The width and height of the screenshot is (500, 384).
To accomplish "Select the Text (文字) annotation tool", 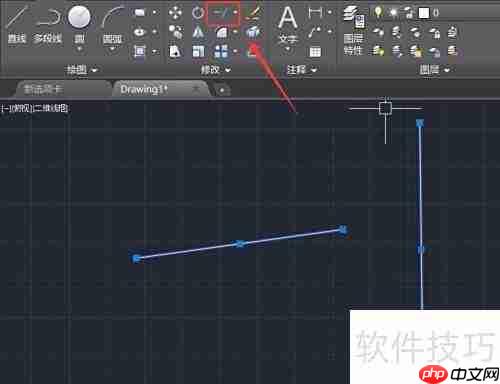I will point(288,24).
